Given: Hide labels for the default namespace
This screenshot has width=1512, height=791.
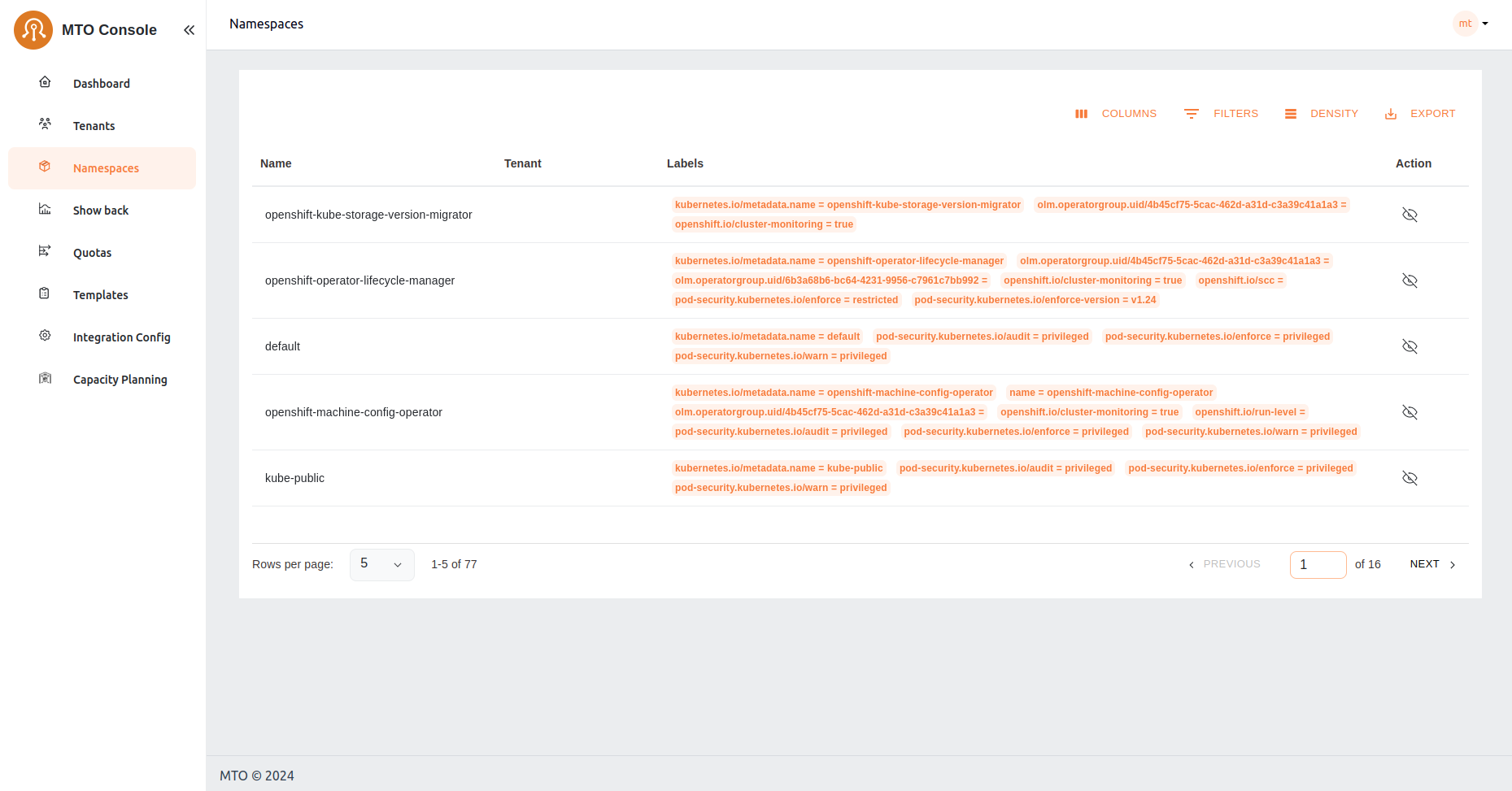Looking at the screenshot, I should pos(1410,346).
